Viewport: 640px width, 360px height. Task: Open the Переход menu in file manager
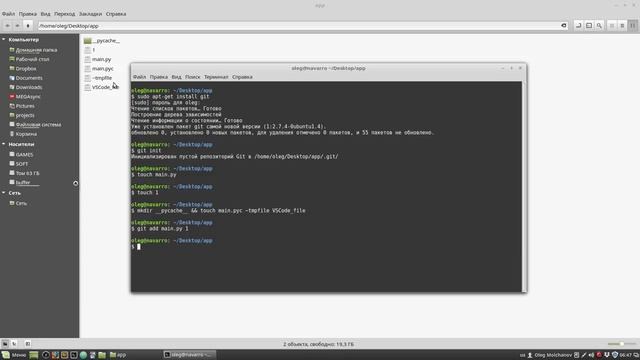point(64,14)
